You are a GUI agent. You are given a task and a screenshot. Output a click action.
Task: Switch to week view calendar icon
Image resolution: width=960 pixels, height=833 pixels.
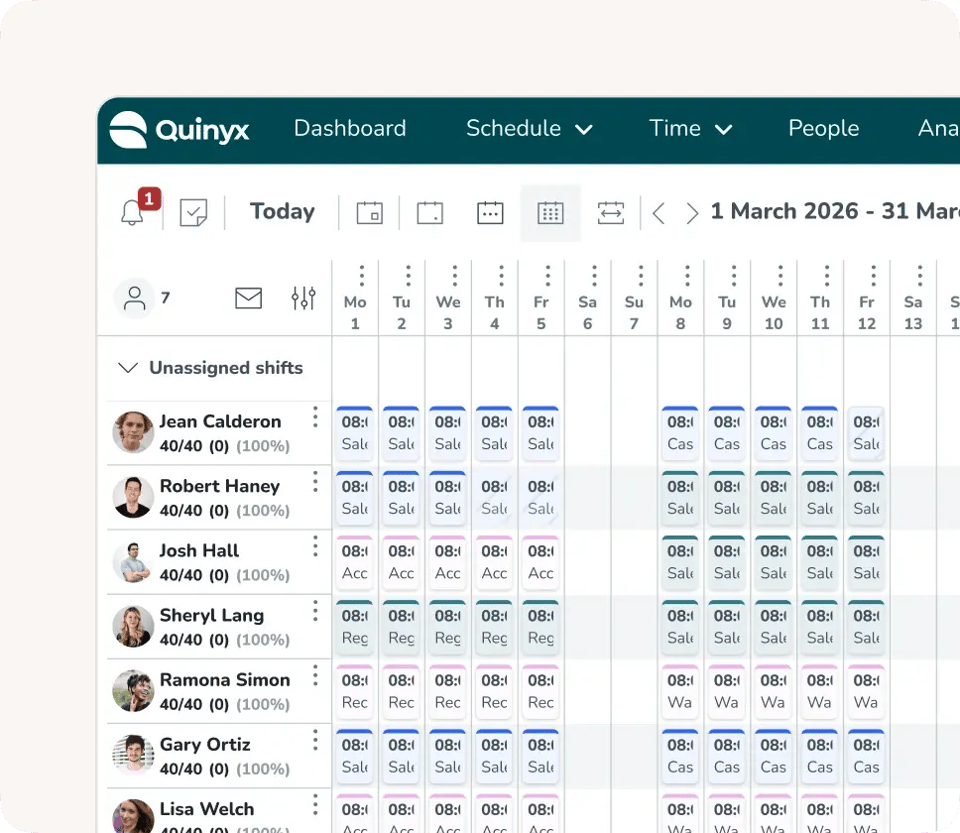click(430, 213)
